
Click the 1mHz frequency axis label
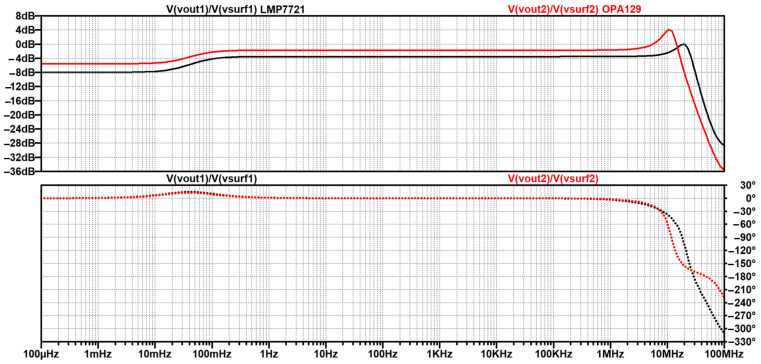pos(99,353)
